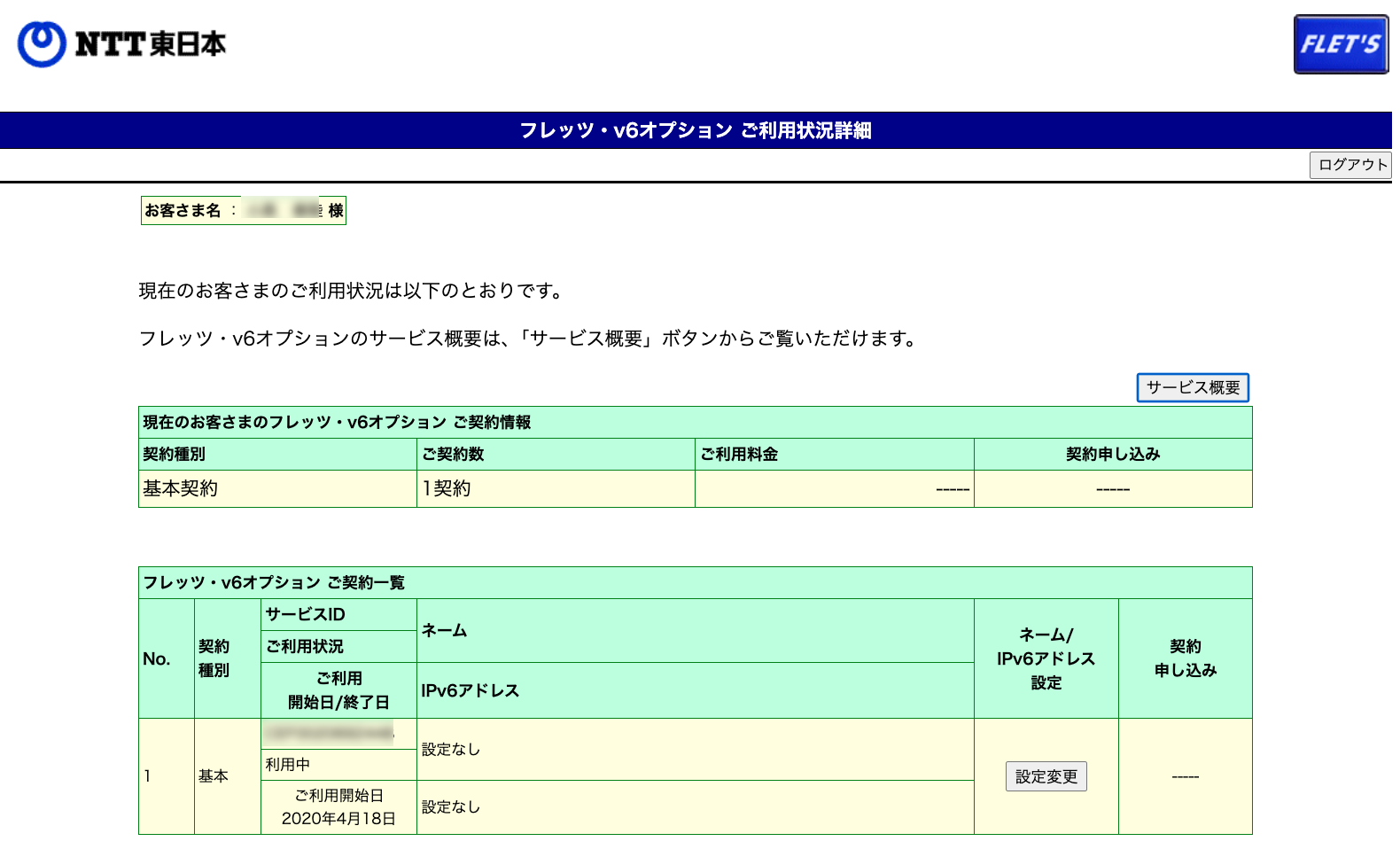Select the 基本契約 cell
The image size is (1400, 849).
(x=277, y=488)
